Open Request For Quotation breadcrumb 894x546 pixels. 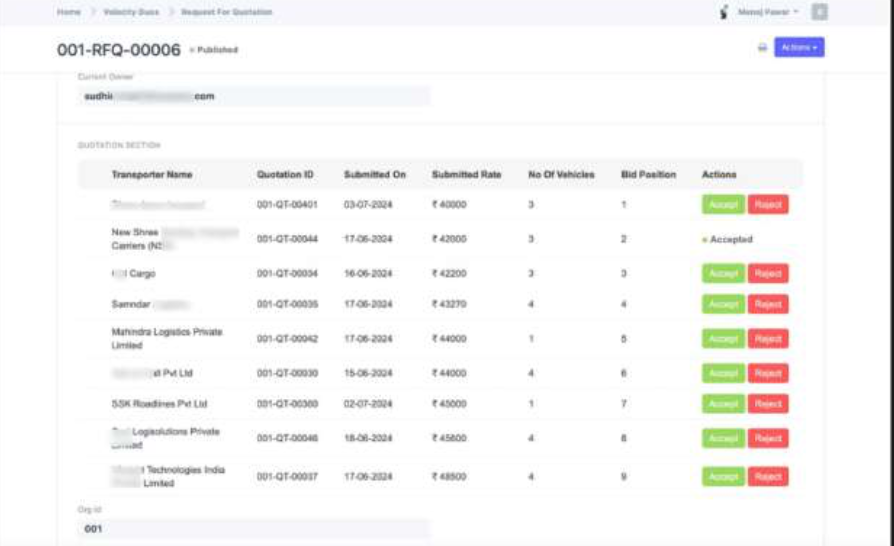click(226, 12)
